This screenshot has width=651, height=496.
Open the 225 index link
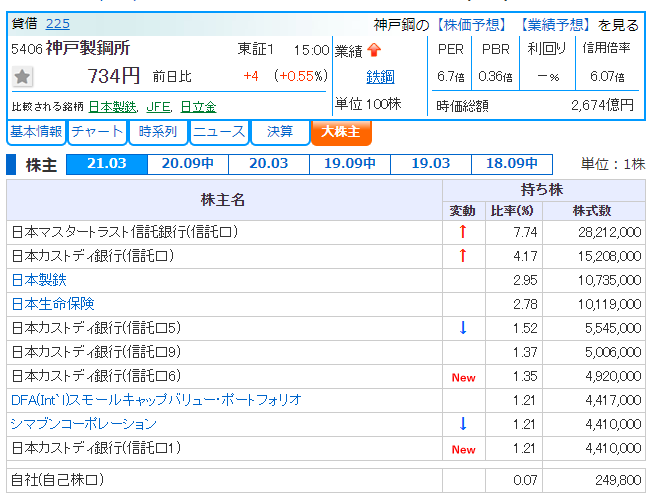58,24
